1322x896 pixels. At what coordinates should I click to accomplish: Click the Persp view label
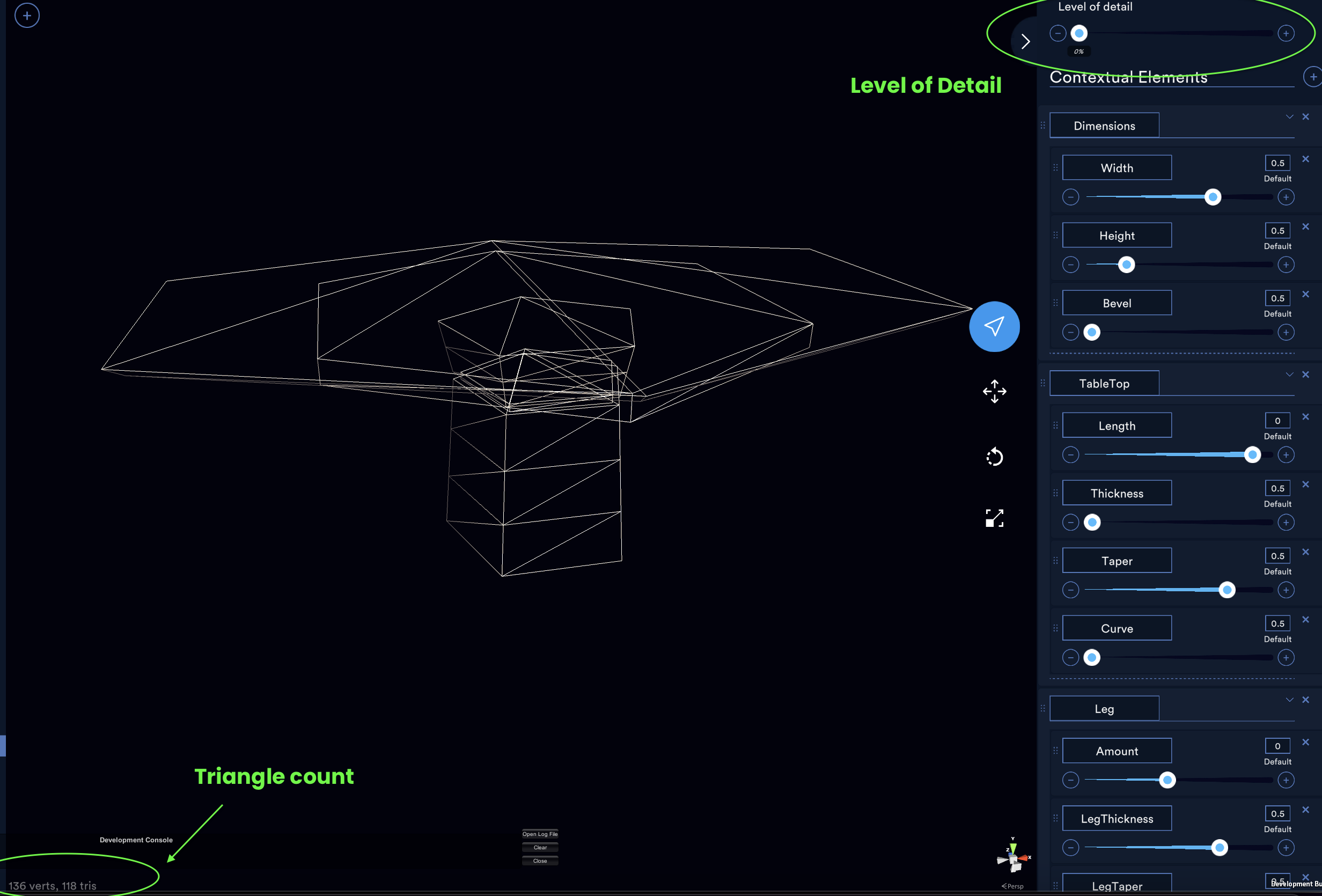pyautogui.click(x=1012, y=886)
